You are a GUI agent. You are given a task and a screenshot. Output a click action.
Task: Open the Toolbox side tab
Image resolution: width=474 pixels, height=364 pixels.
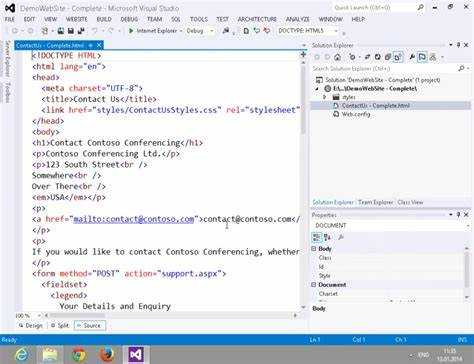tap(7, 92)
